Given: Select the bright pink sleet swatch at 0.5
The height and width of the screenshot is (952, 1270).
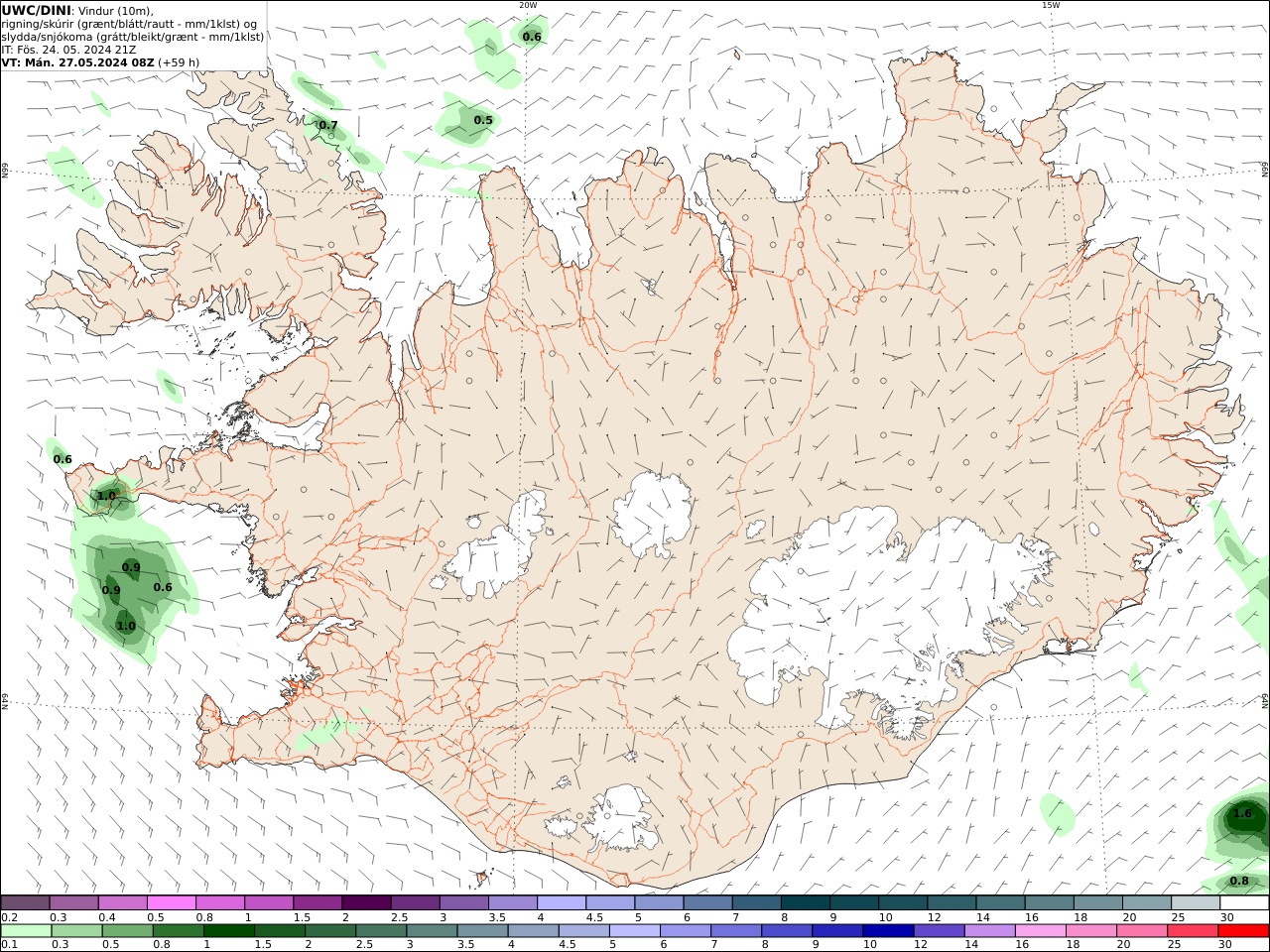Looking at the screenshot, I should pyautogui.click(x=171, y=902).
